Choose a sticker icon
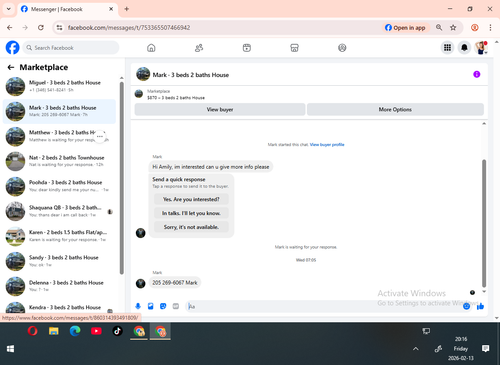Image resolution: width=500 pixels, height=365 pixels. [x=163, y=306]
